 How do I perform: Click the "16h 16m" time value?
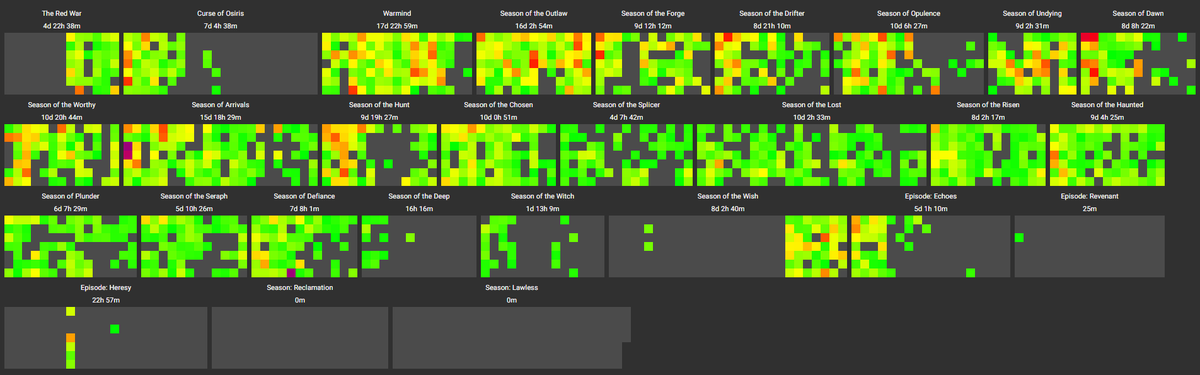point(419,208)
